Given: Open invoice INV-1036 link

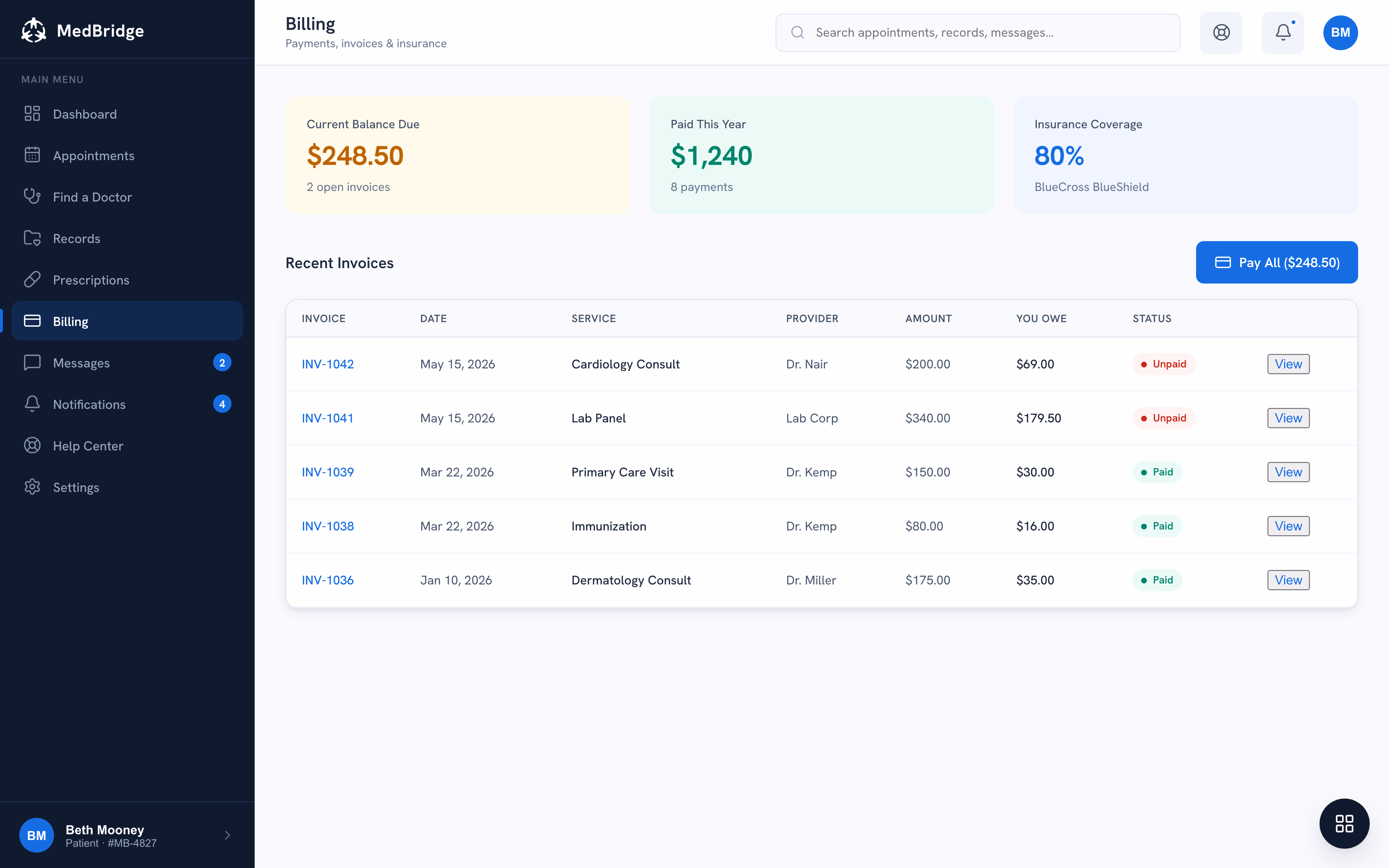Looking at the screenshot, I should (x=328, y=580).
